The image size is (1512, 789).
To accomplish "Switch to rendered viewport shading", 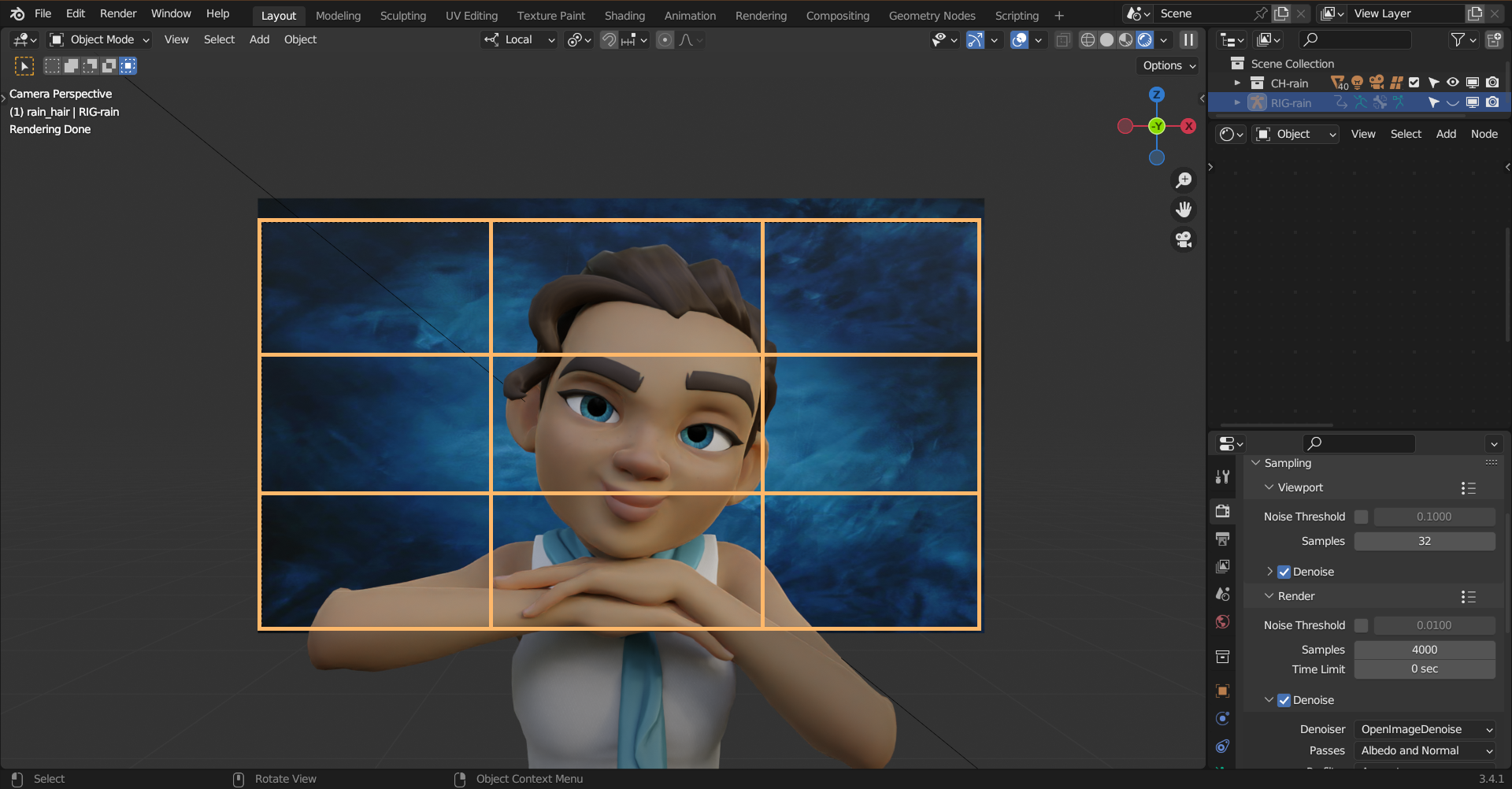I will [1145, 39].
